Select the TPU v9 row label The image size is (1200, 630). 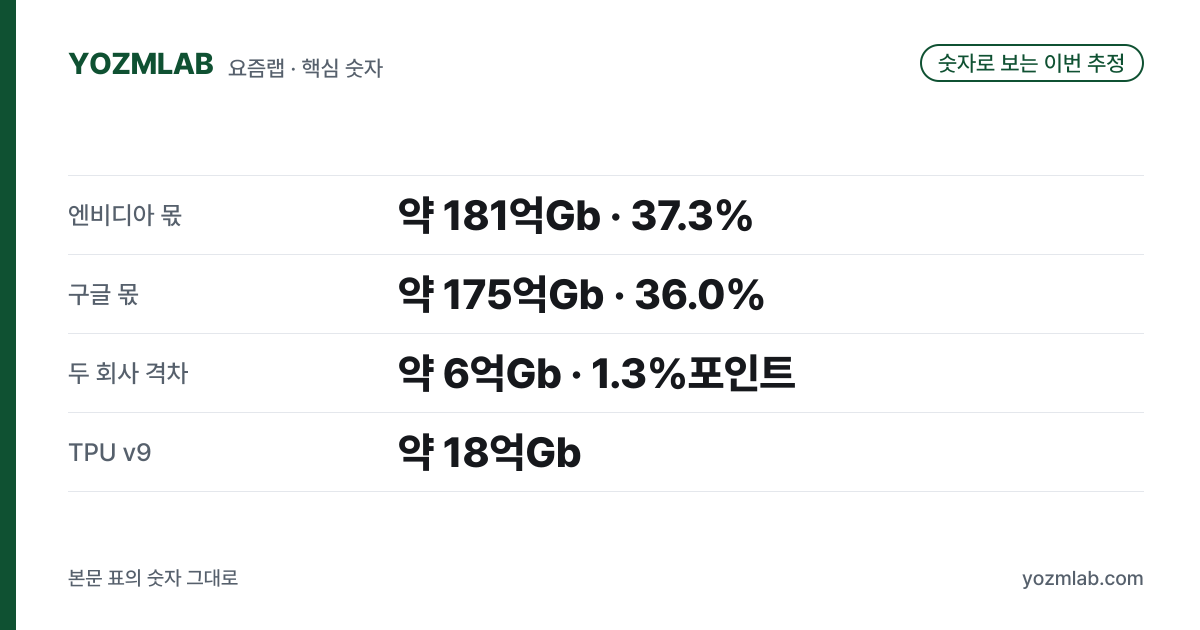(x=110, y=452)
